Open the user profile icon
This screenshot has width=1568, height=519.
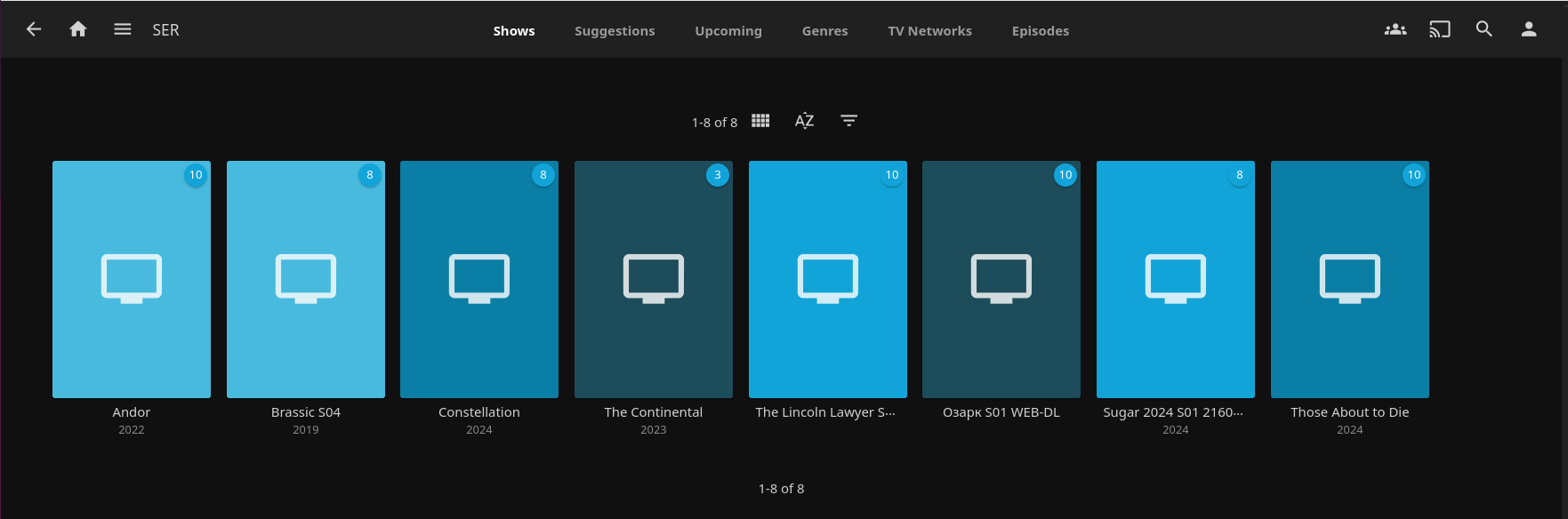[1529, 29]
